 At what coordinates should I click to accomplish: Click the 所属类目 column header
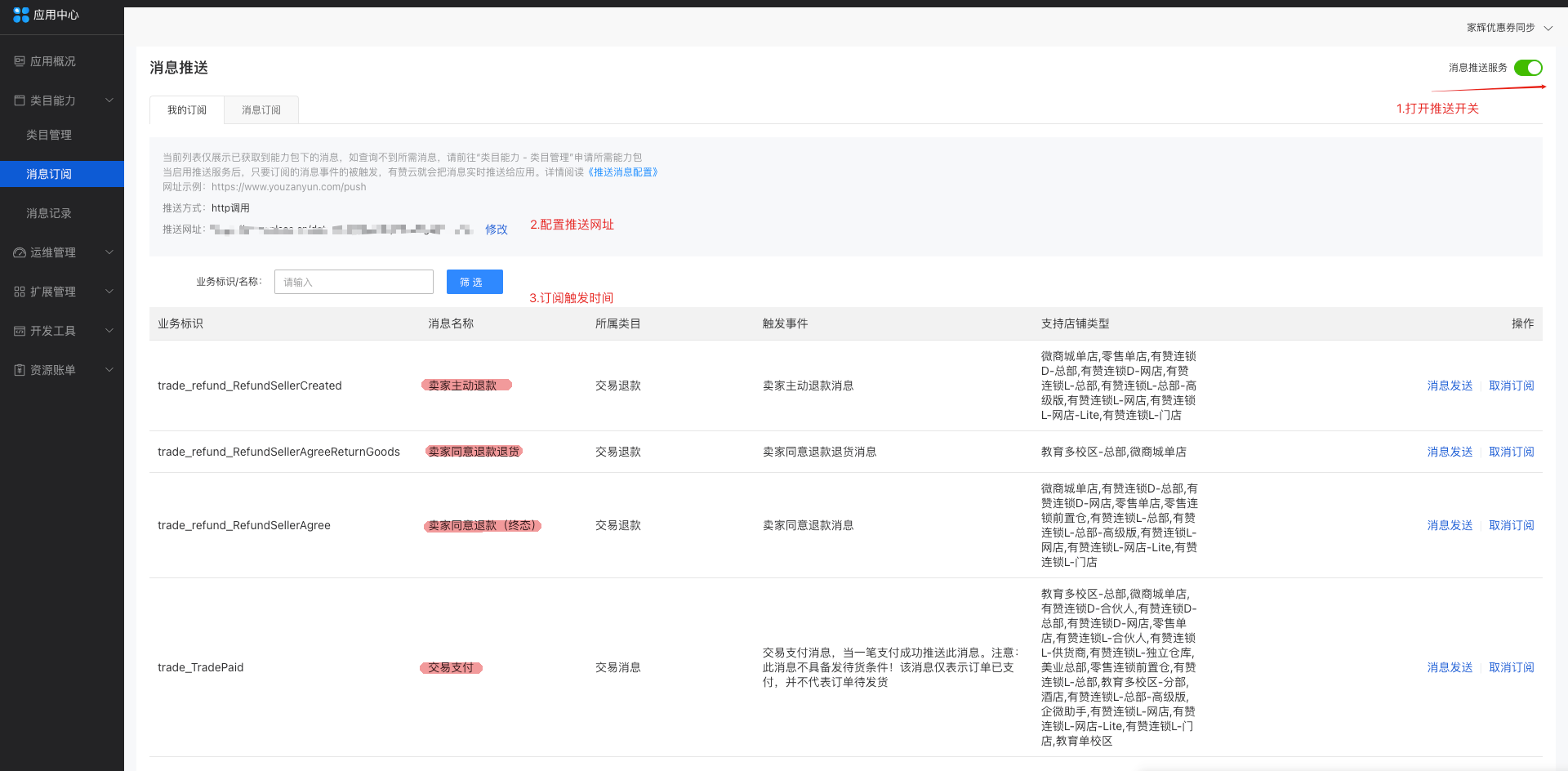(617, 323)
